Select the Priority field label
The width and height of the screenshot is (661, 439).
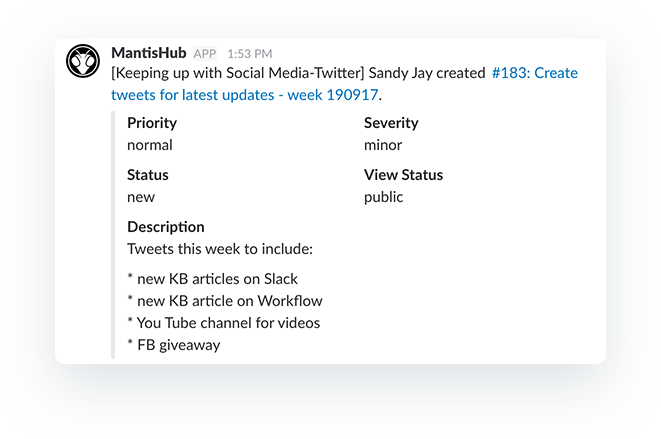pos(152,123)
